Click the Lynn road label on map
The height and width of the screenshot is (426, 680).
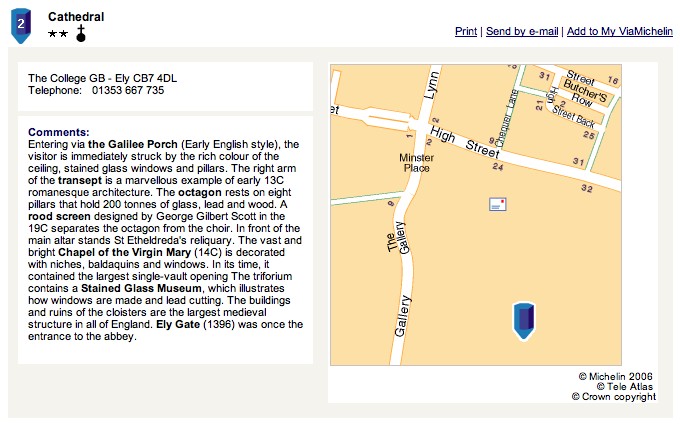click(x=432, y=85)
